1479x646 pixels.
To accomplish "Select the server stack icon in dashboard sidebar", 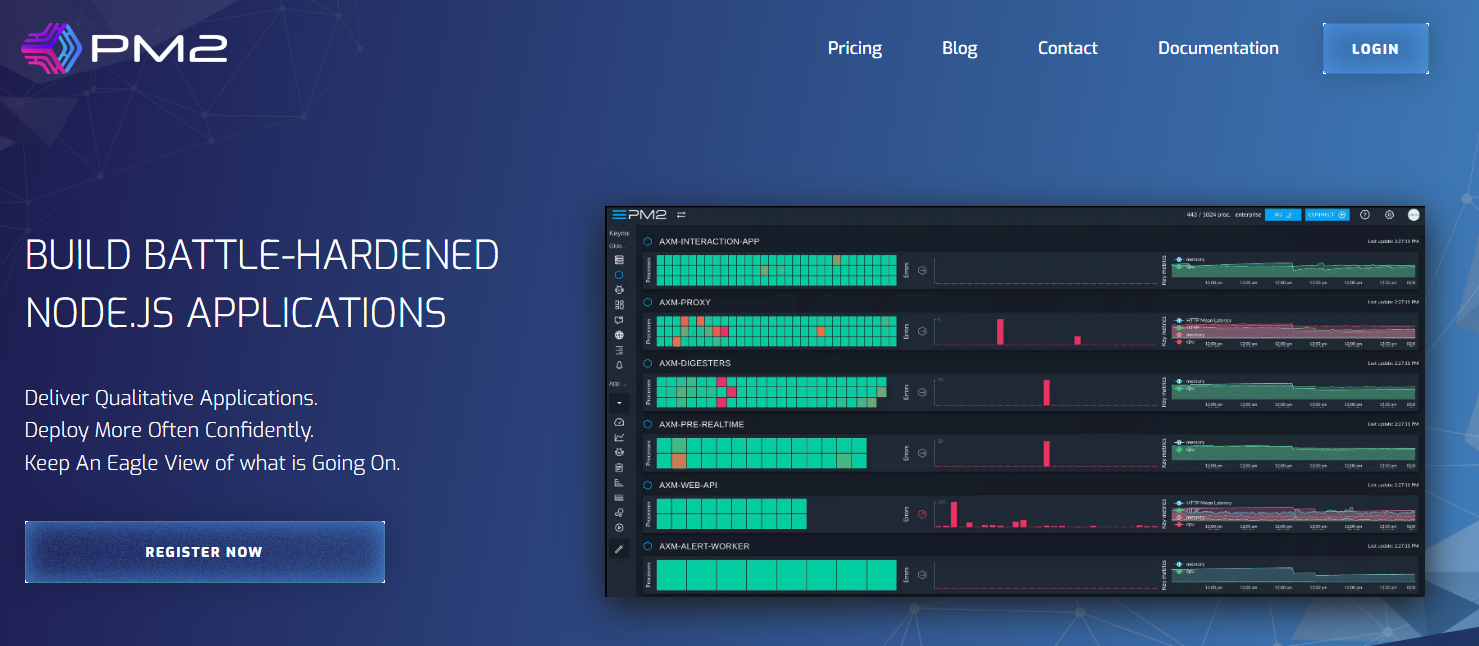I will [619, 260].
